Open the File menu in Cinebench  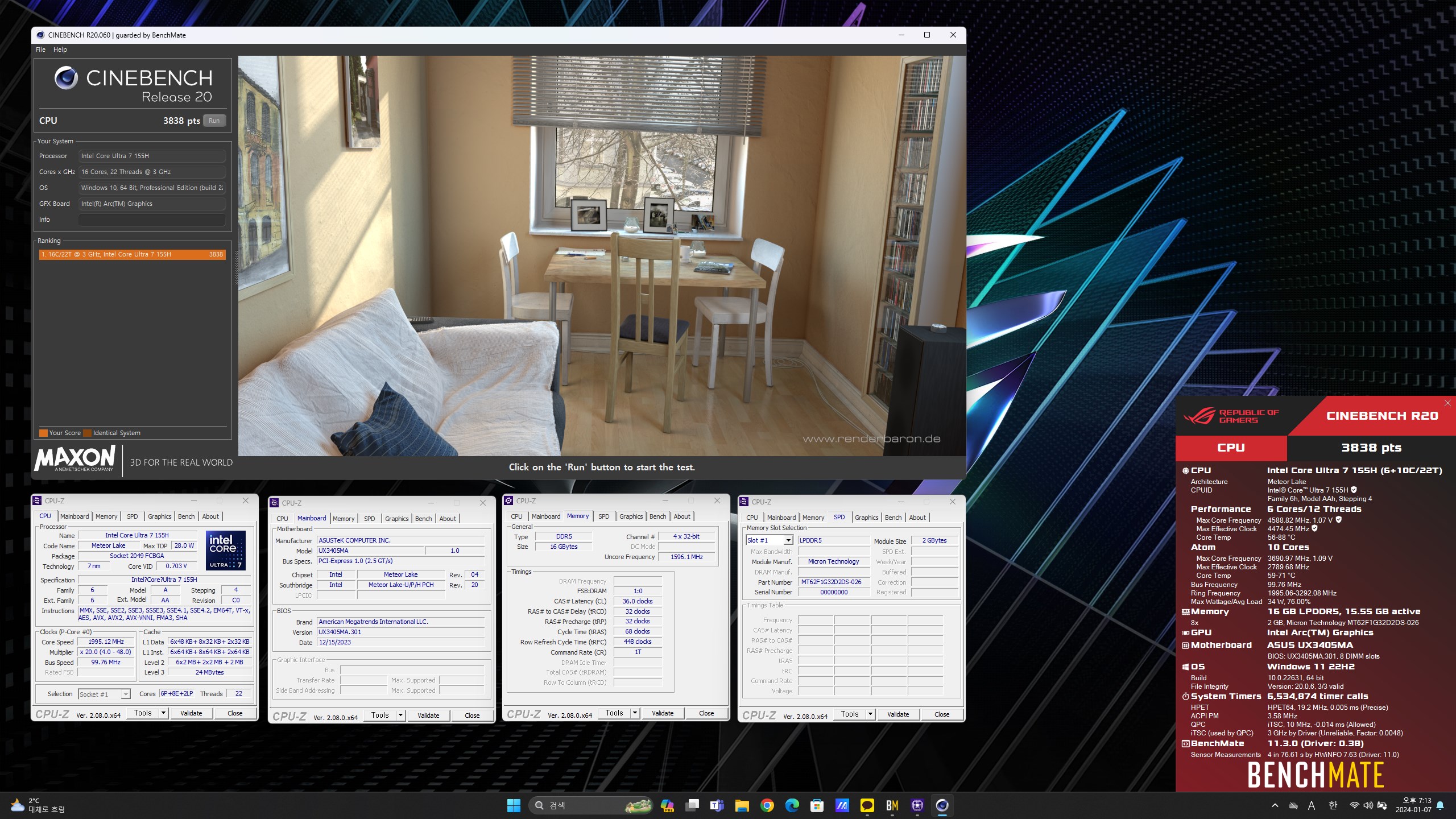[x=40, y=49]
